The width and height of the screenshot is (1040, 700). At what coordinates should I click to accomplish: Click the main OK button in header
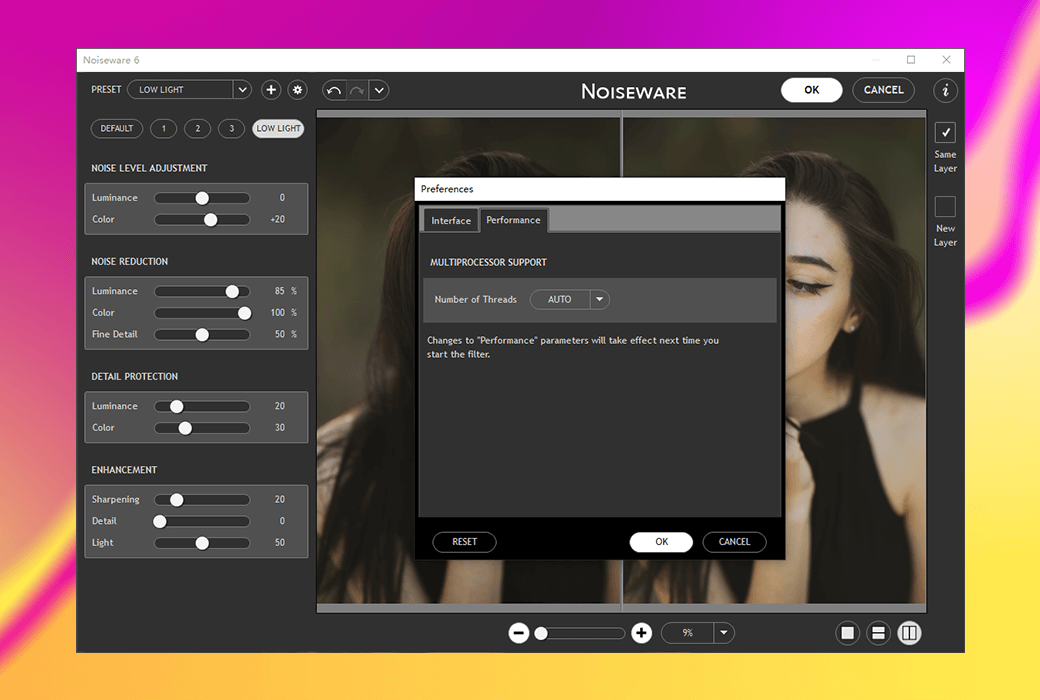812,90
